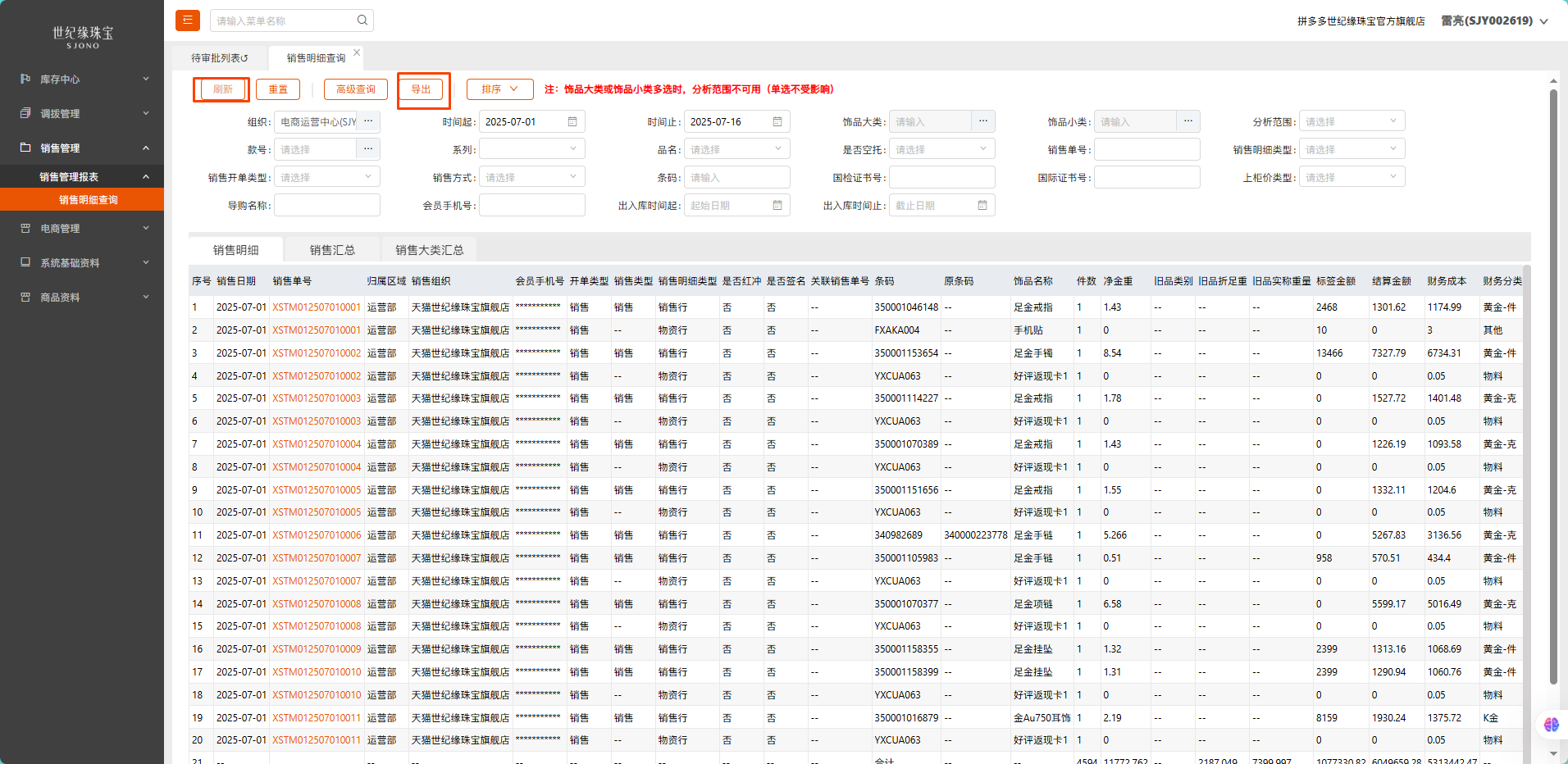Image resolution: width=1568 pixels, height=764 pixels.
Task: Close the 销售明细查询 tab
Action: [x=357, y=52]
